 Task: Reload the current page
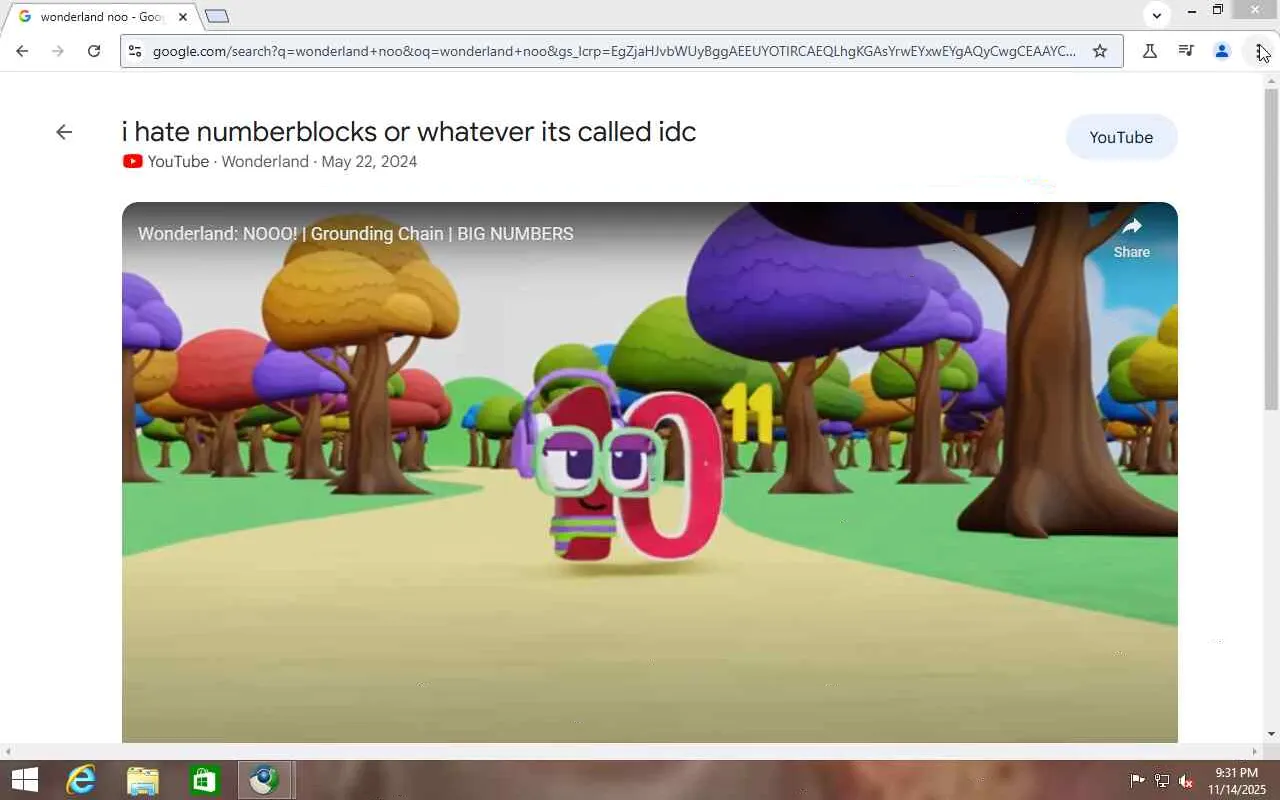pos(94,51)
